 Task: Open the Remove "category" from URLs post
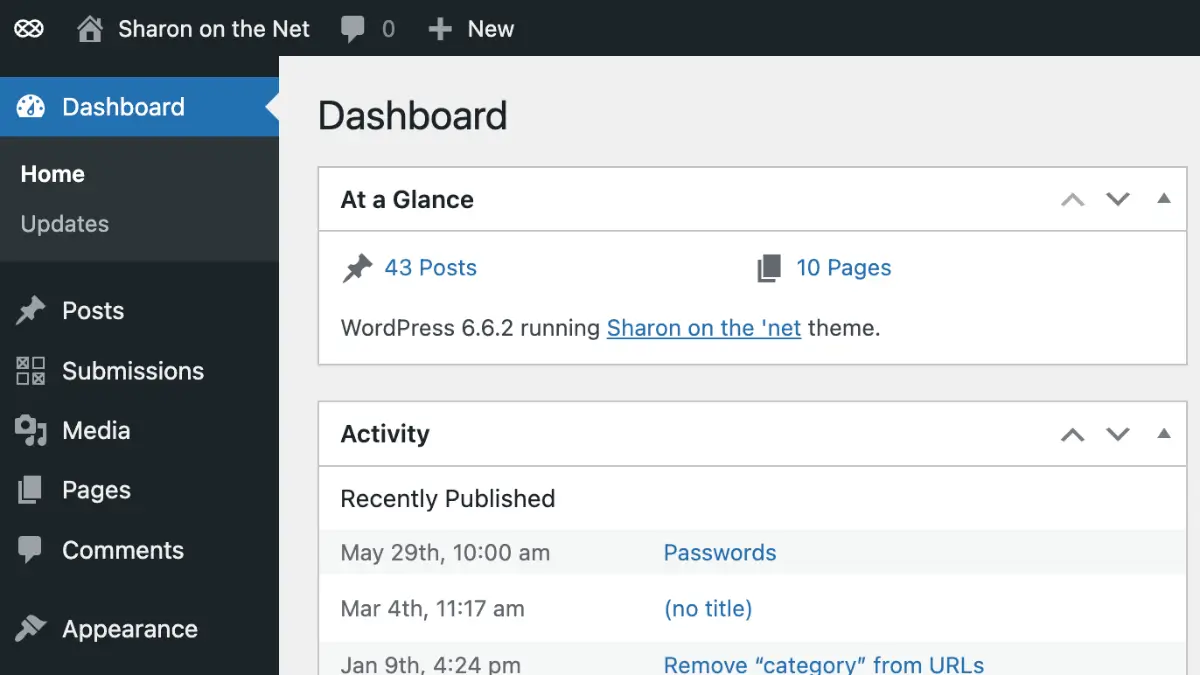point(822,663)
